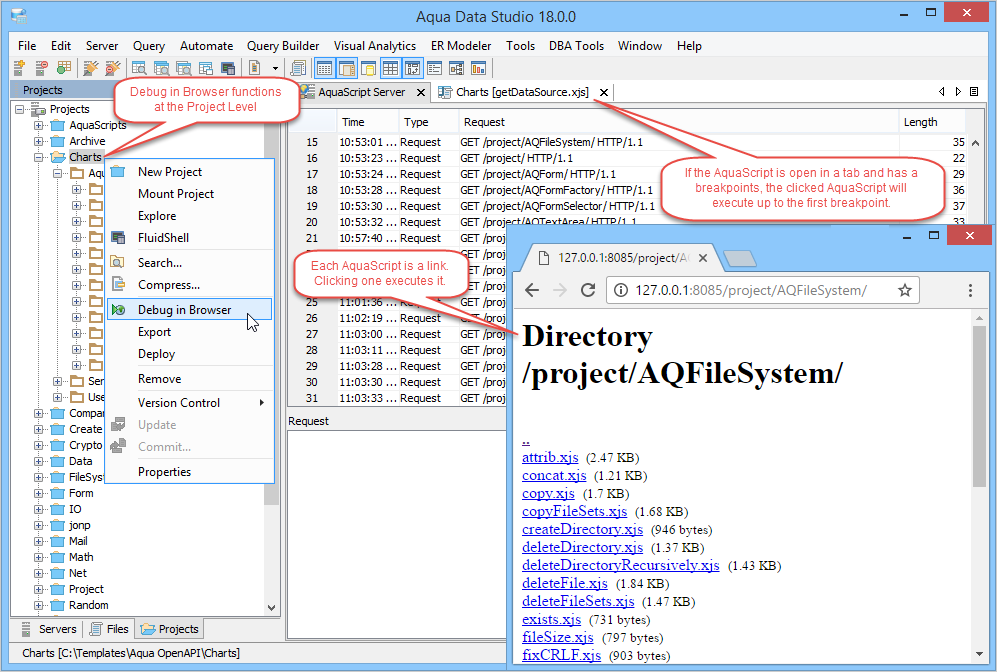Viewport: 997px width, 672px height.
Task: Choose Properties in the context menu
Action: (191, 472)
